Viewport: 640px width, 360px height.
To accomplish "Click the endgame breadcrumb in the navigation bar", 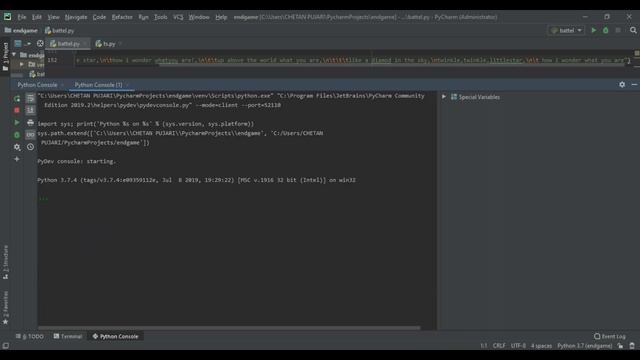I will click(x=21, y=31).
